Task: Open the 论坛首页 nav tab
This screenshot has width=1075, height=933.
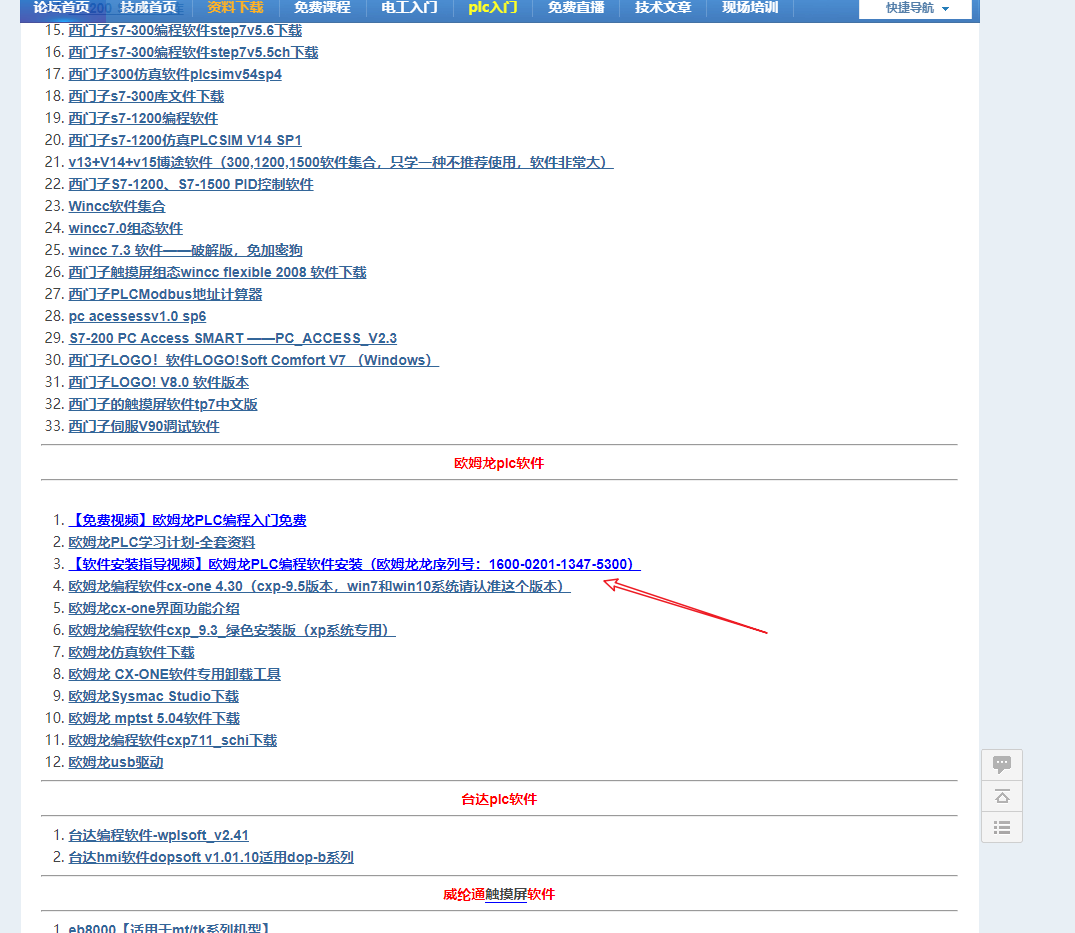Action: click(61, 8)
